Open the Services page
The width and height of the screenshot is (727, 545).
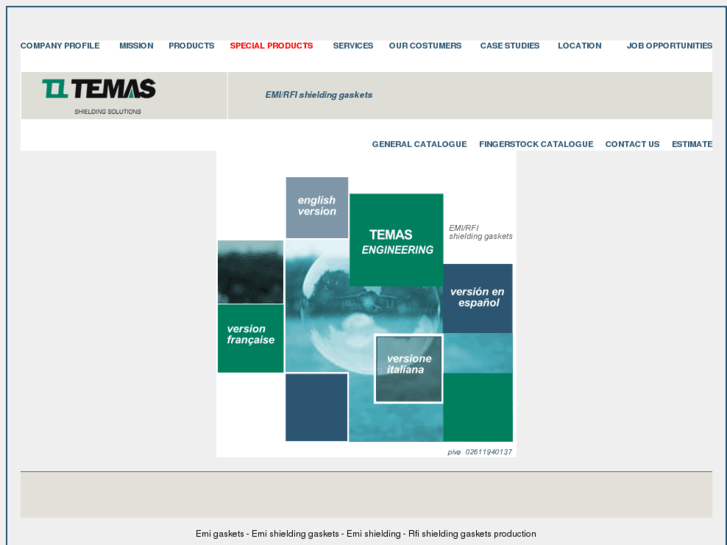pos(353,45)
